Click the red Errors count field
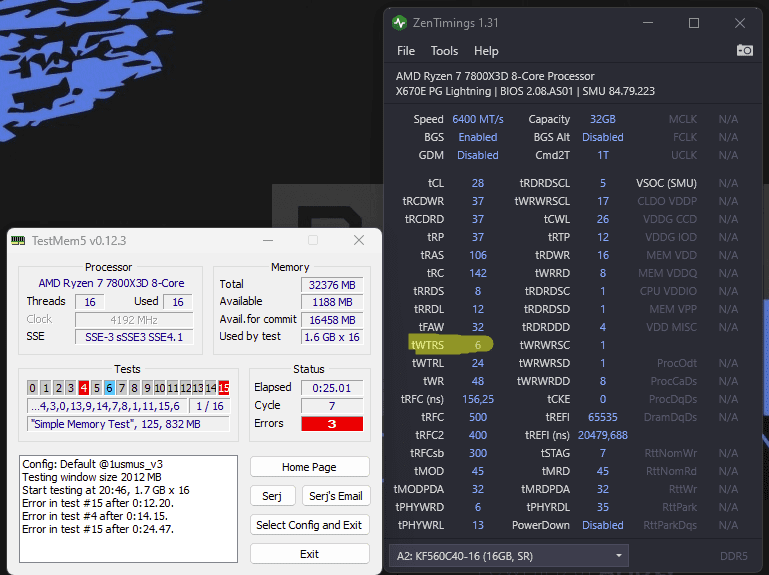769x575 pixels. tap(332, 423)
